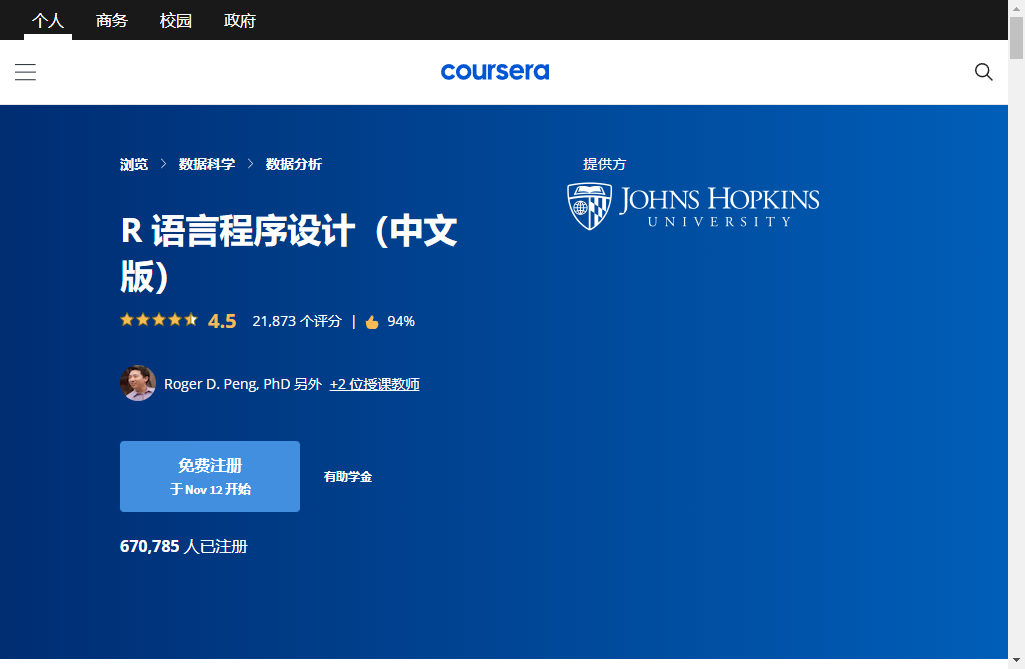Open the 数据科学 breadcrumb link
This screenshot has height=669, width=1025.
click(x=207, y=164)
